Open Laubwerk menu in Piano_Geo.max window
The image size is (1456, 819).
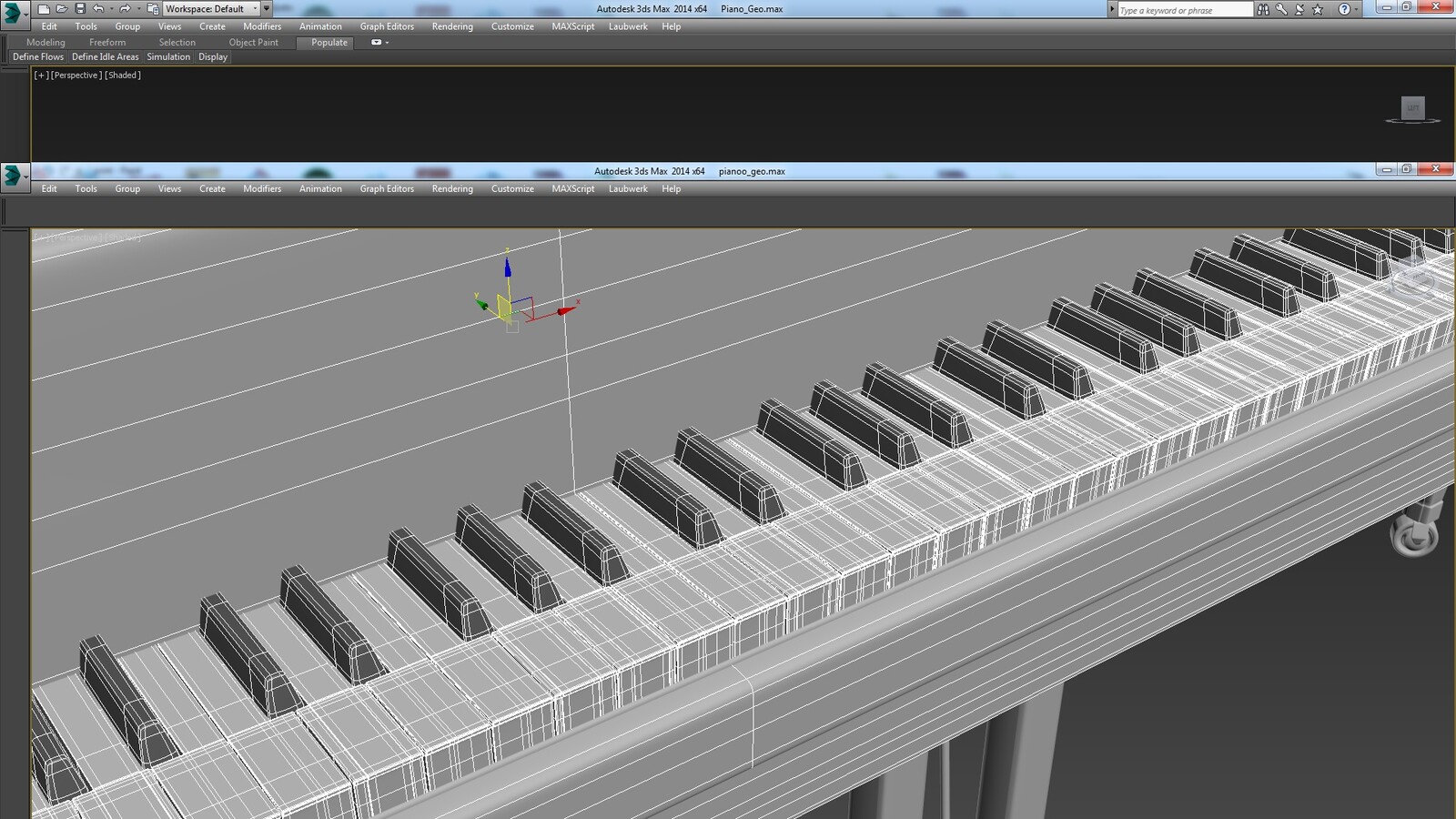pos(628,26)
